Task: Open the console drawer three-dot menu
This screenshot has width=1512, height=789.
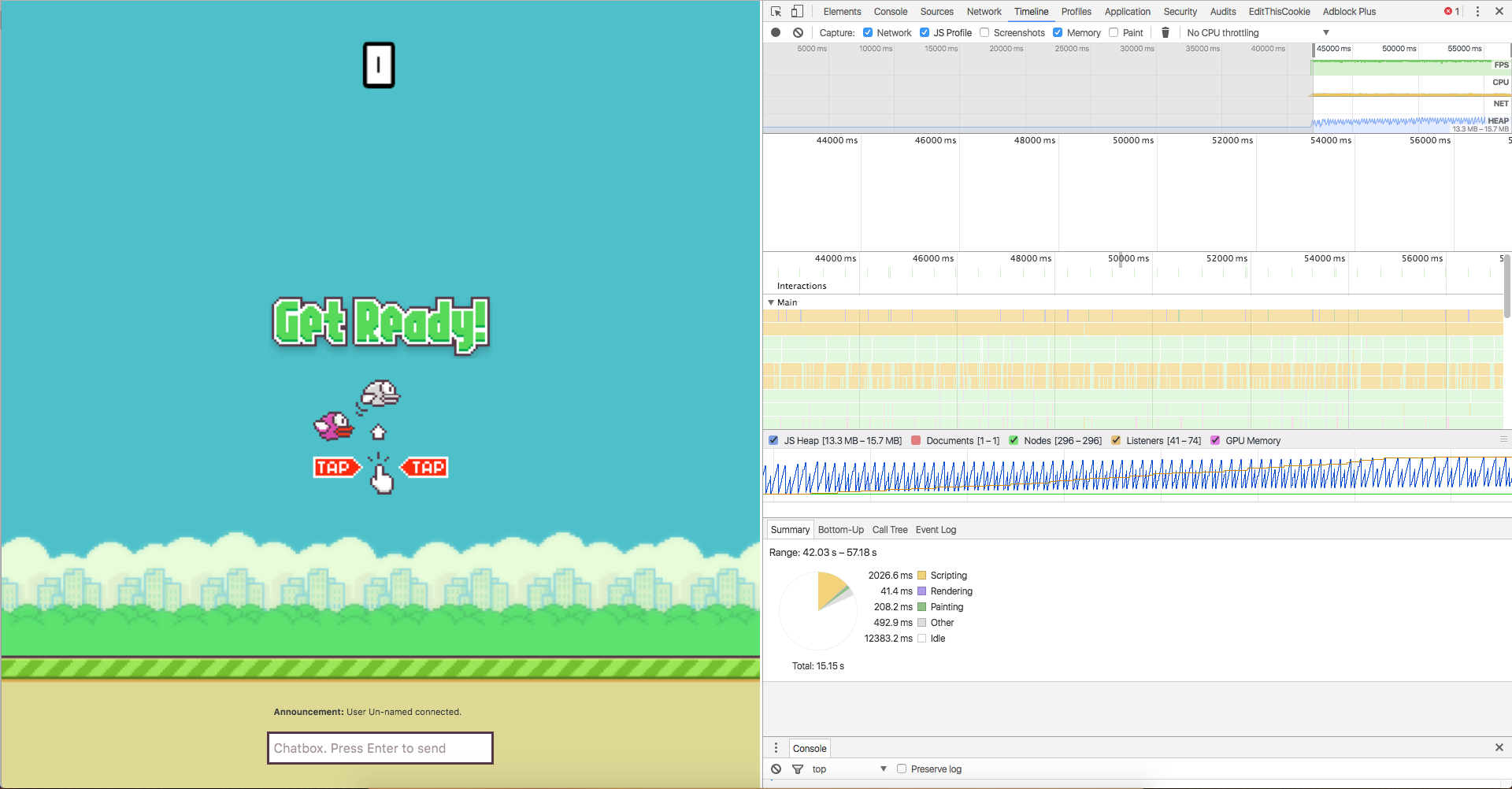Action: [776, 748]
